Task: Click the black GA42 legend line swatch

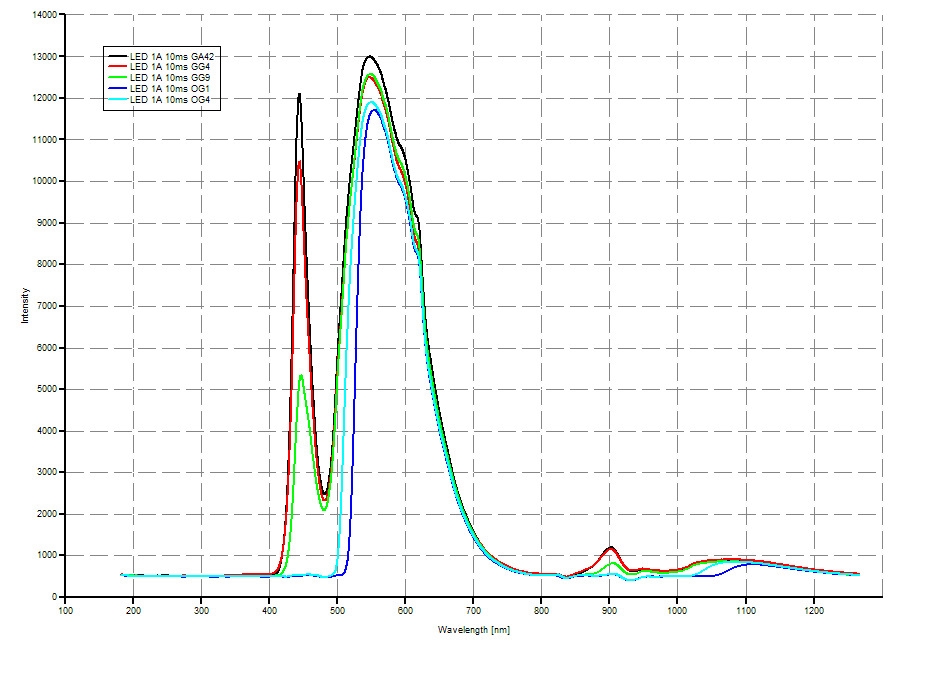Action: coord(119,57)
